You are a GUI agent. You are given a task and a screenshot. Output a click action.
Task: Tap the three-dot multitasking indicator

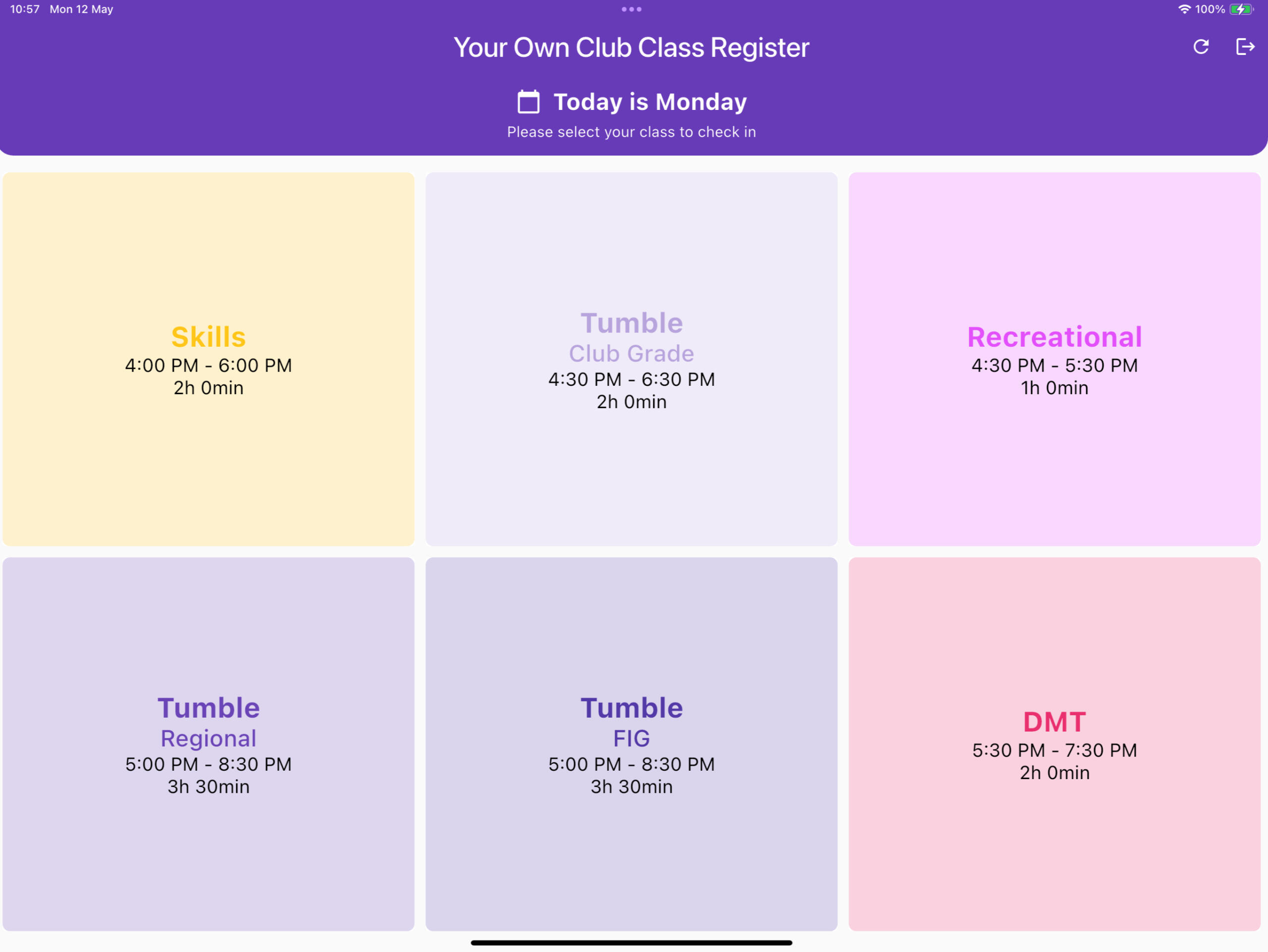pyautogui.click(x=631, y=9)
